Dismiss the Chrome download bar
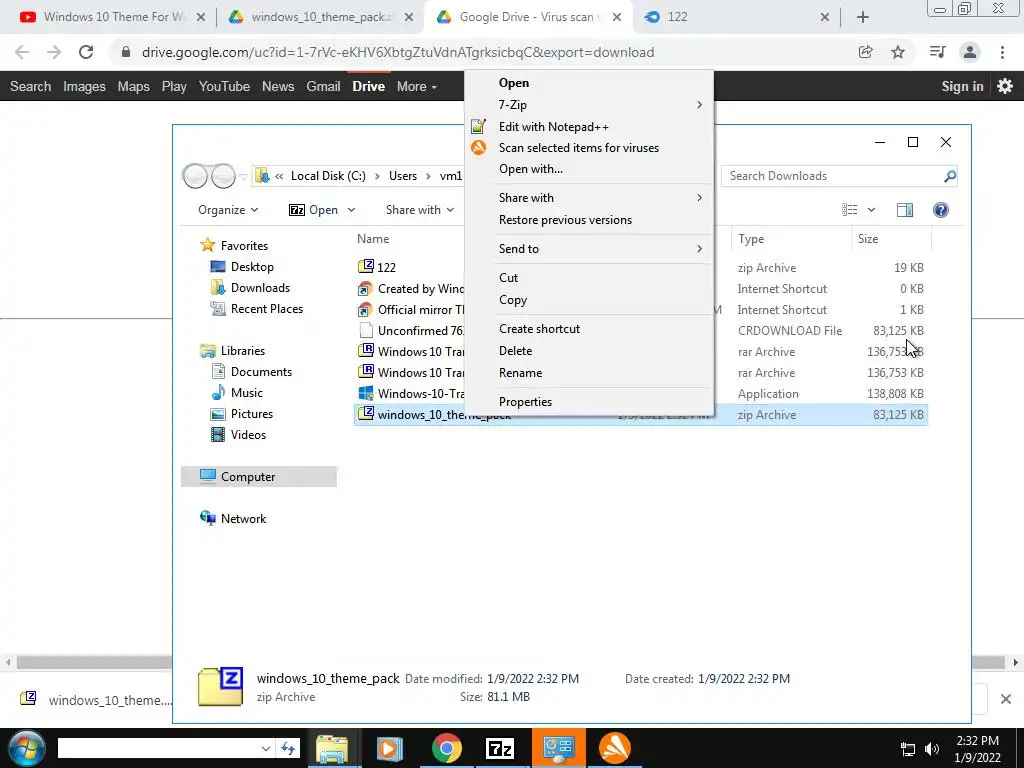This screenshot has width=1024, height=768. click(1006, 699)
